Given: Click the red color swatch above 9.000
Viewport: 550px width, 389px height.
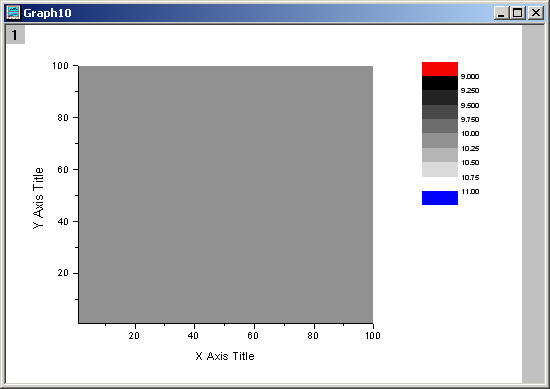Looking at the screenshot, I should pos(440,69).
